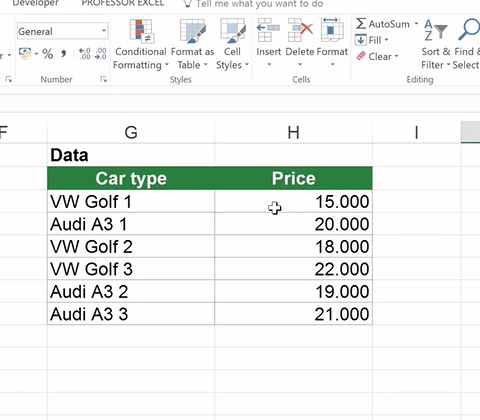Click Increase Decimal
Screen dimensions: 480x420
point(85,54)
